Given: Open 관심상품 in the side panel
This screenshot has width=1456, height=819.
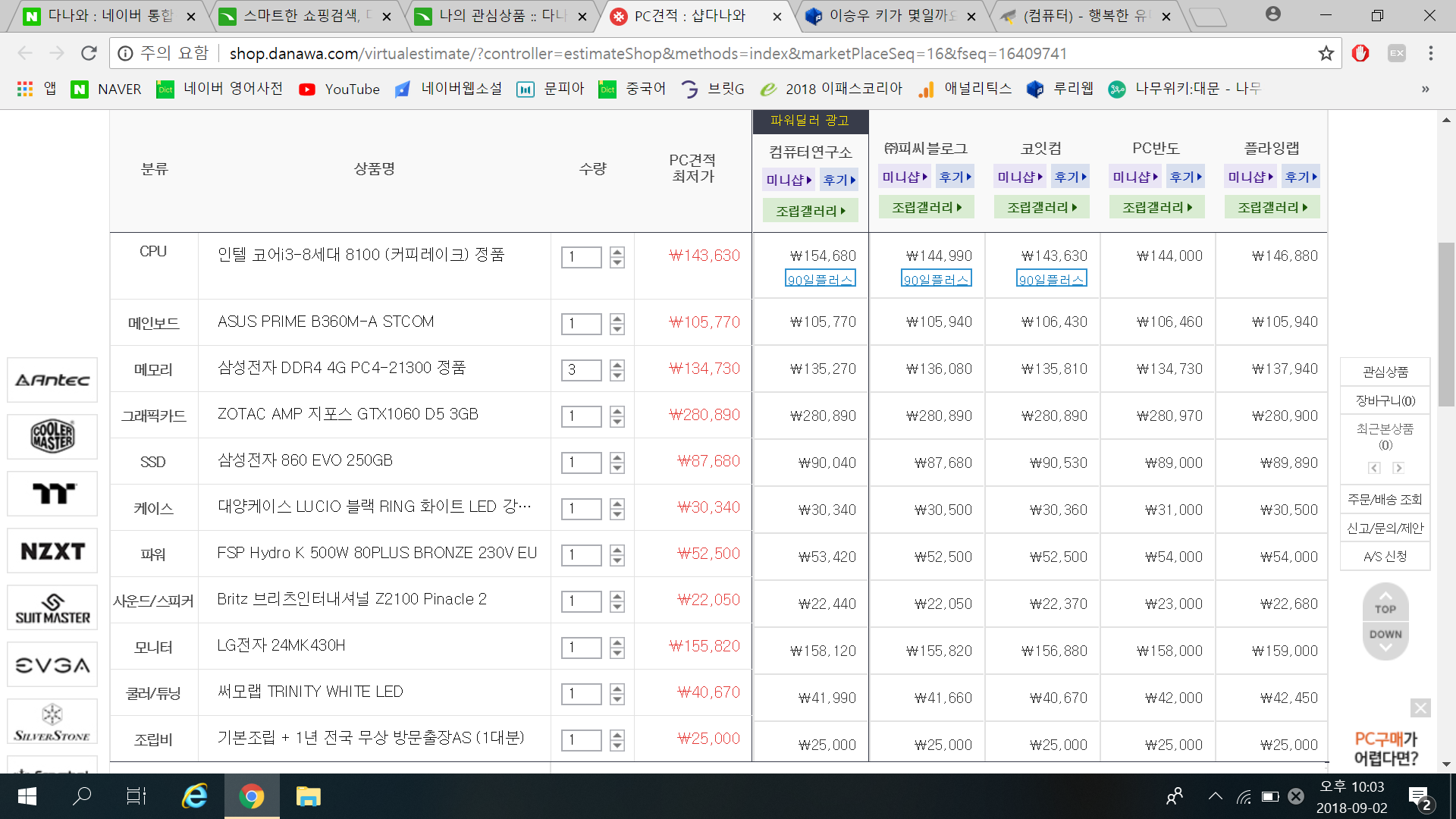Looking at the screenshot, I should coord(1385,372).
